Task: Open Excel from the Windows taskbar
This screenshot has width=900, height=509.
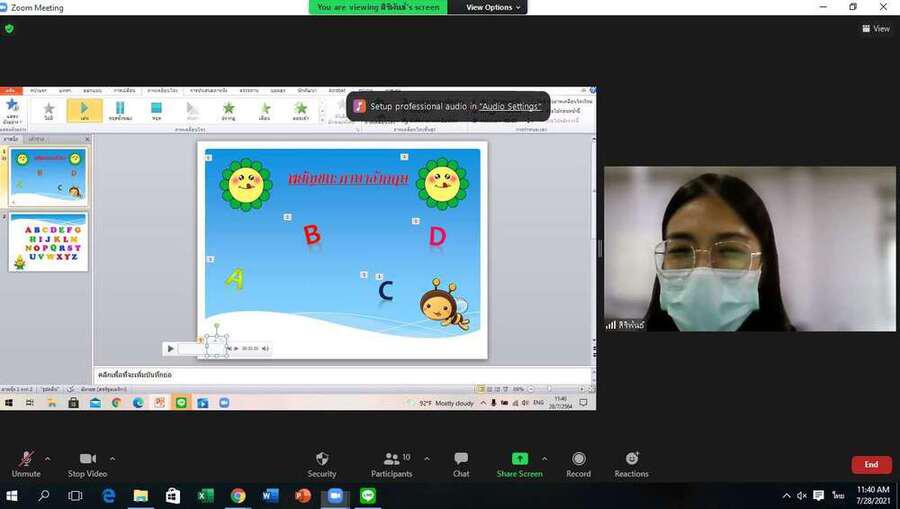Action: [205, 495]
